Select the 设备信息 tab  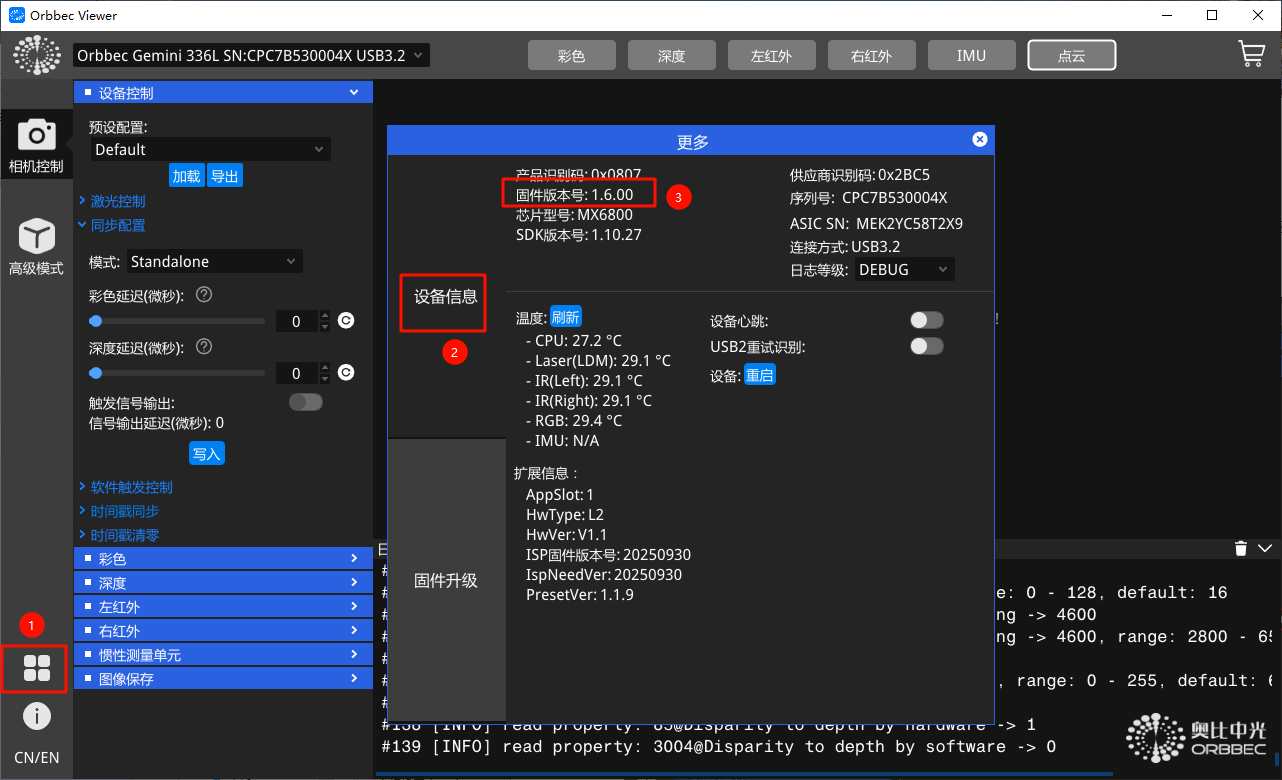click(446, 297)
